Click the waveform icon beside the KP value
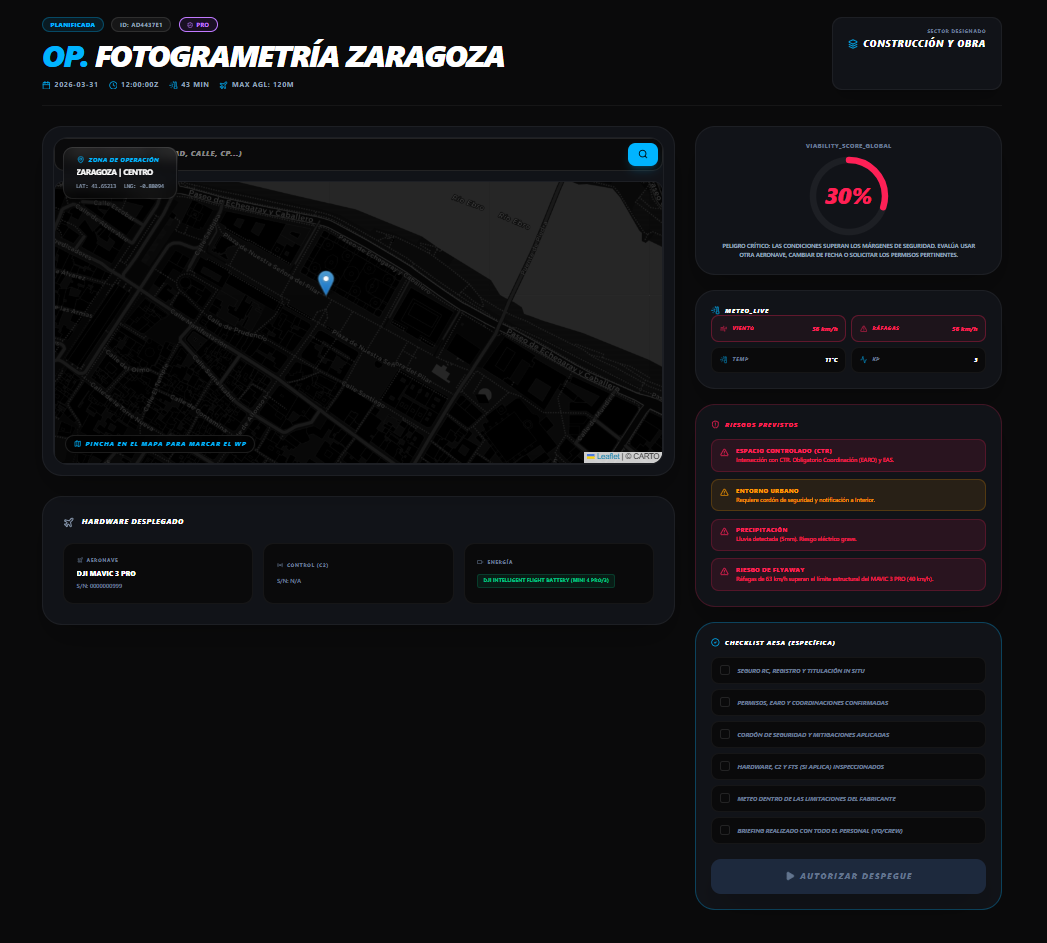This screenshot has width=1047, height=943. click(864, 359)
